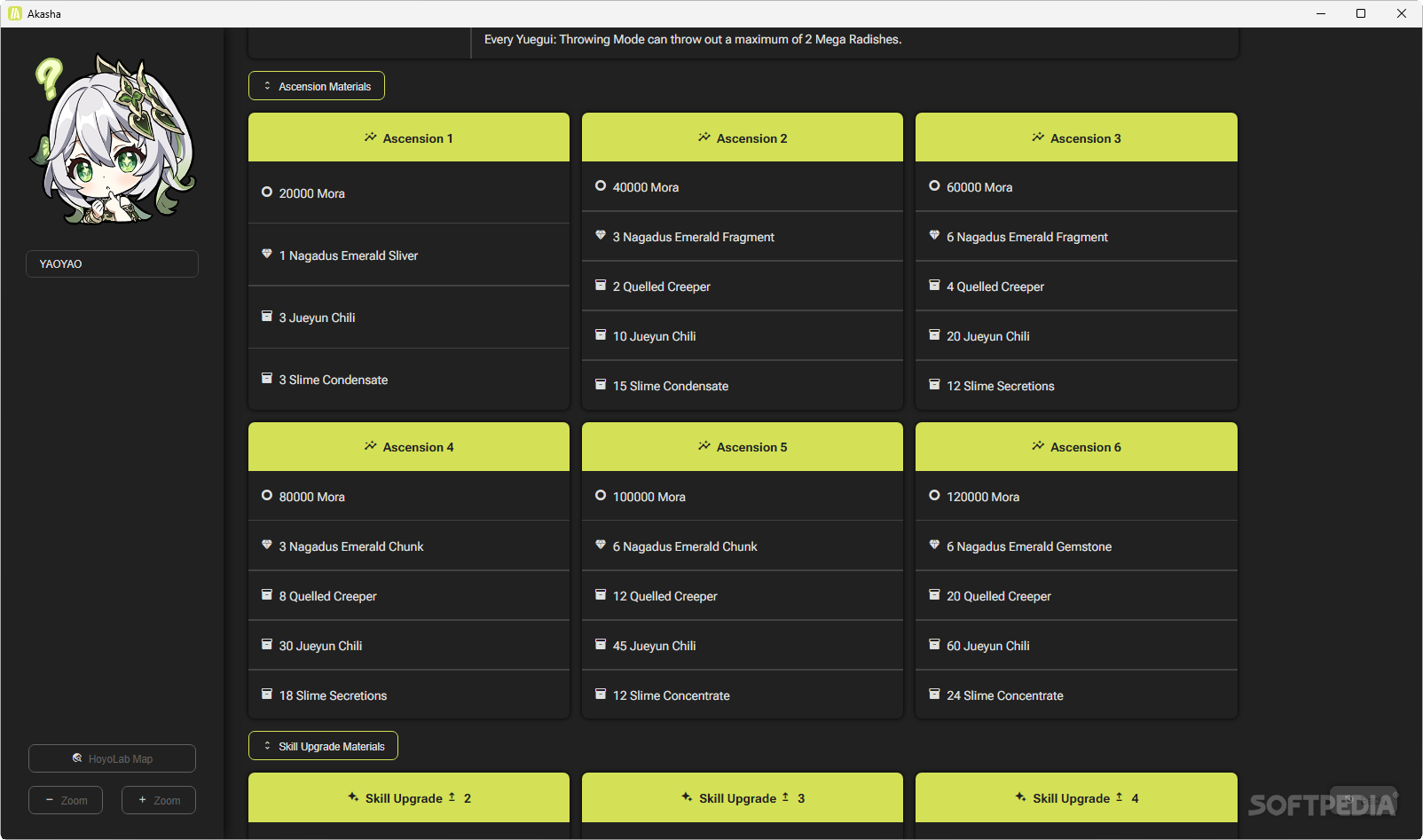Image resolution: width=1423 pixels, height=840 pixels.
Task: Click the item icon beside 18 Slime Secretions
Action: (x=267, y=694)
